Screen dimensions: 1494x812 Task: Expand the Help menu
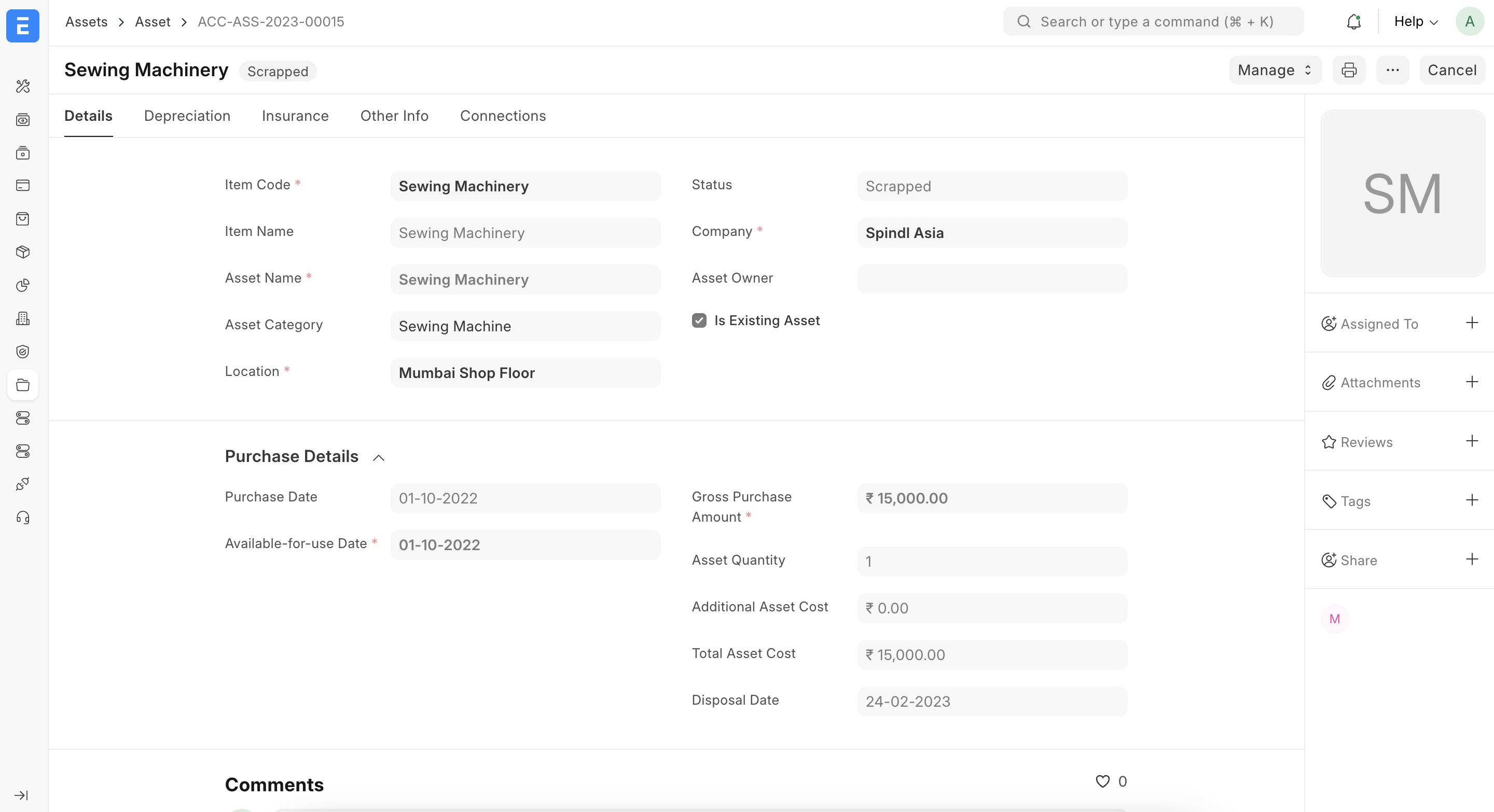1415,22
